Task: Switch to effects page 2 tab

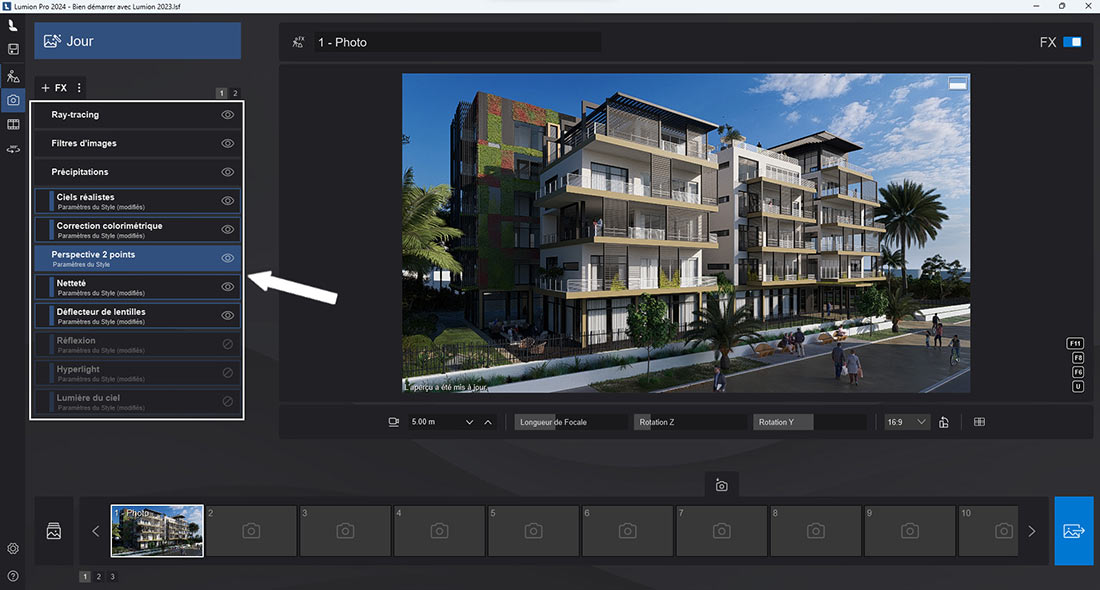Action: coord(235,93)
